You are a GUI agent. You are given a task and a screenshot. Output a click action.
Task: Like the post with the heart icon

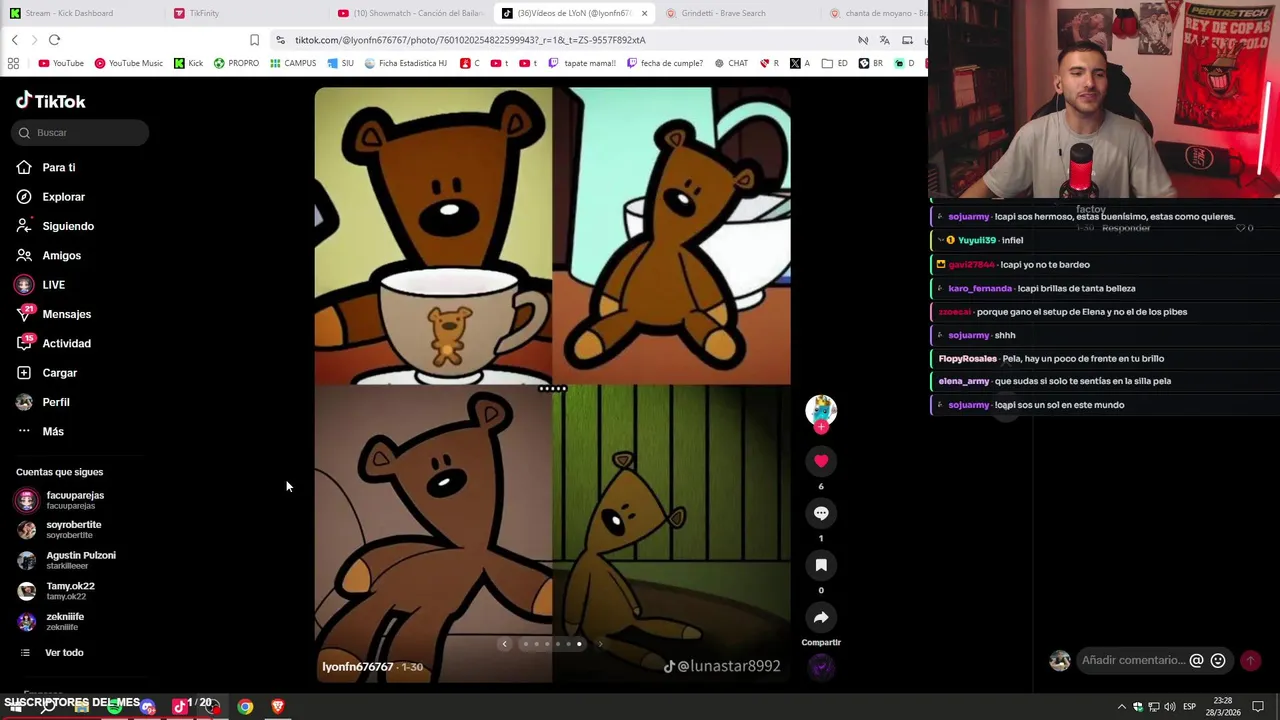pyautogui.click(x=821, y=461)
